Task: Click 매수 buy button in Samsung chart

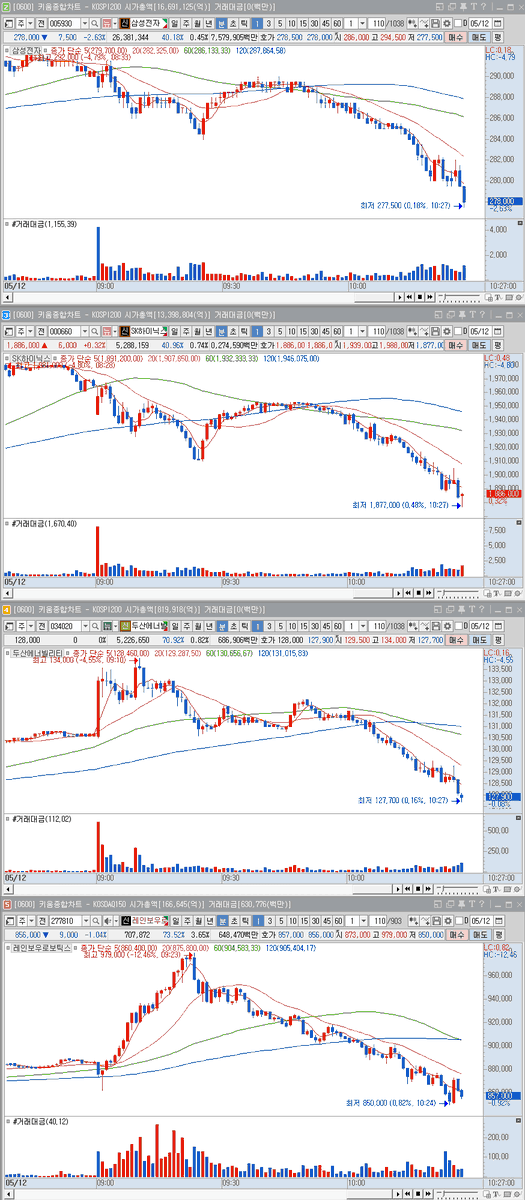Action: (x=456, y=36)
